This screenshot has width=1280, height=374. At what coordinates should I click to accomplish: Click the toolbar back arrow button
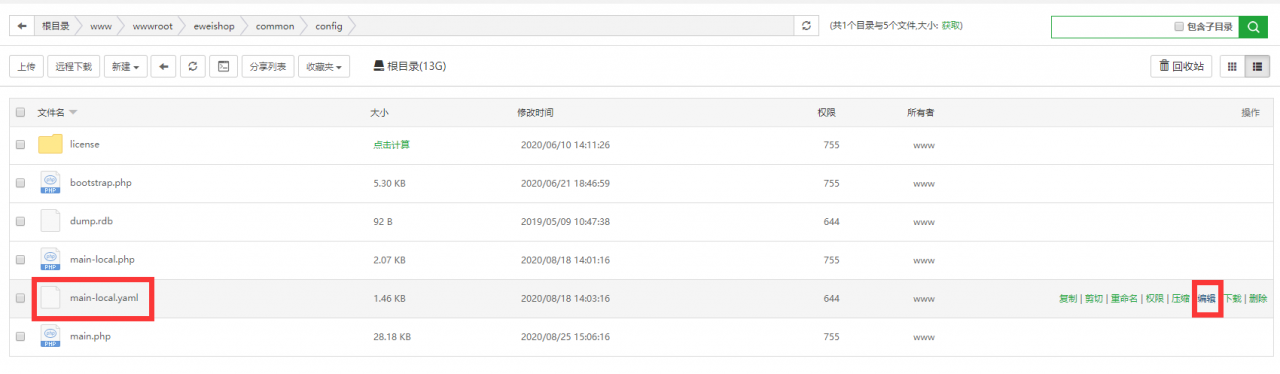[x=164, y=67]
